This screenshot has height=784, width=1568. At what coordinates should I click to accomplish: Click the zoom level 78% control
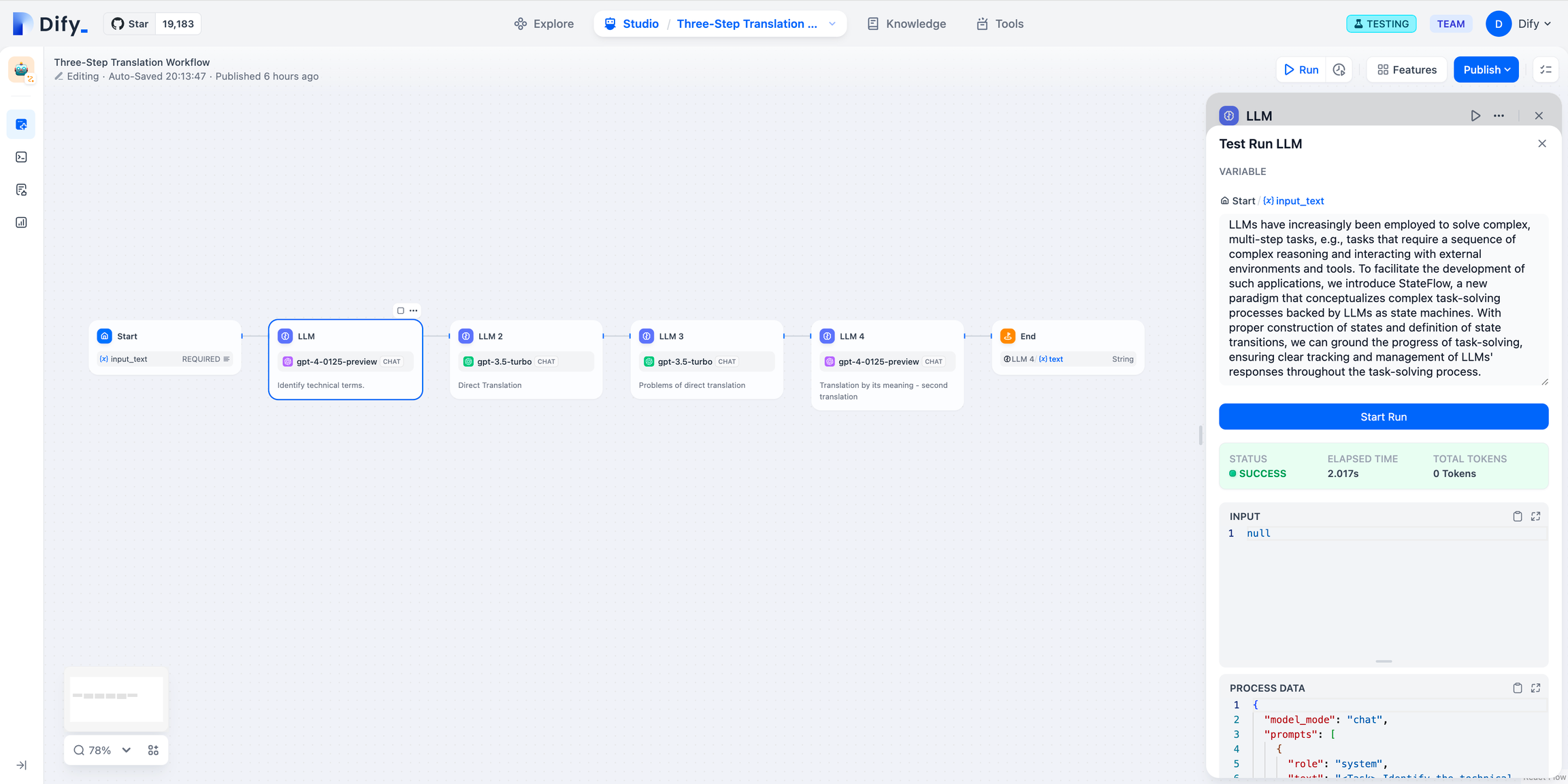101,750
